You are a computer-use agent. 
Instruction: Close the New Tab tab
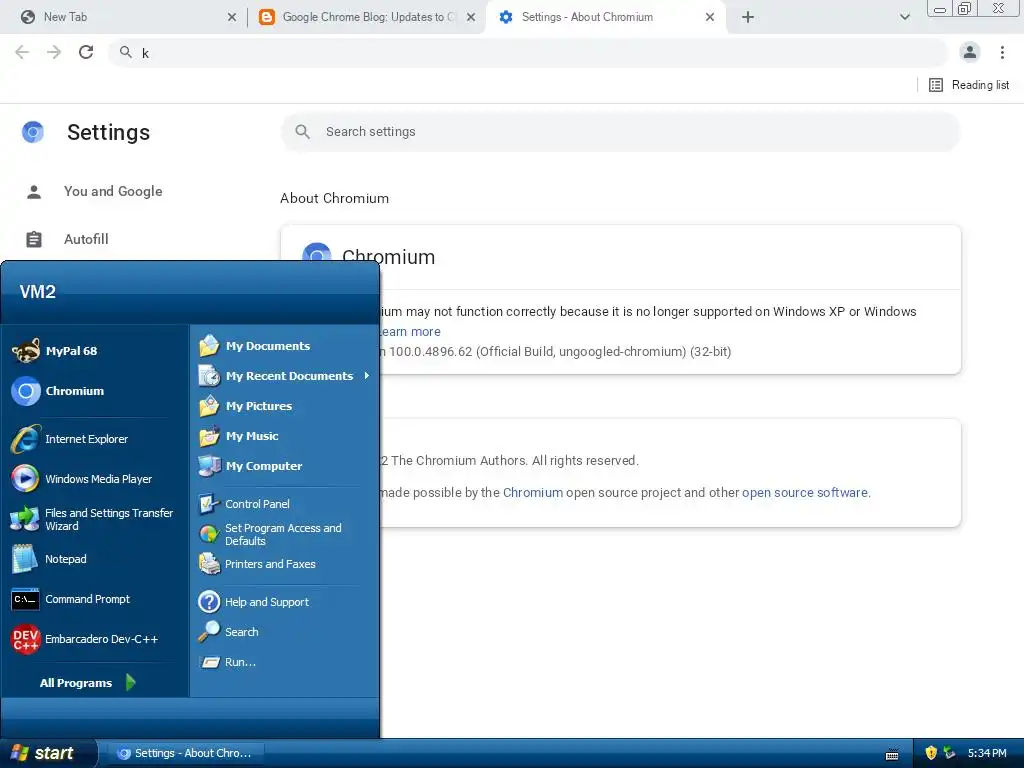(x=232, y=17)
